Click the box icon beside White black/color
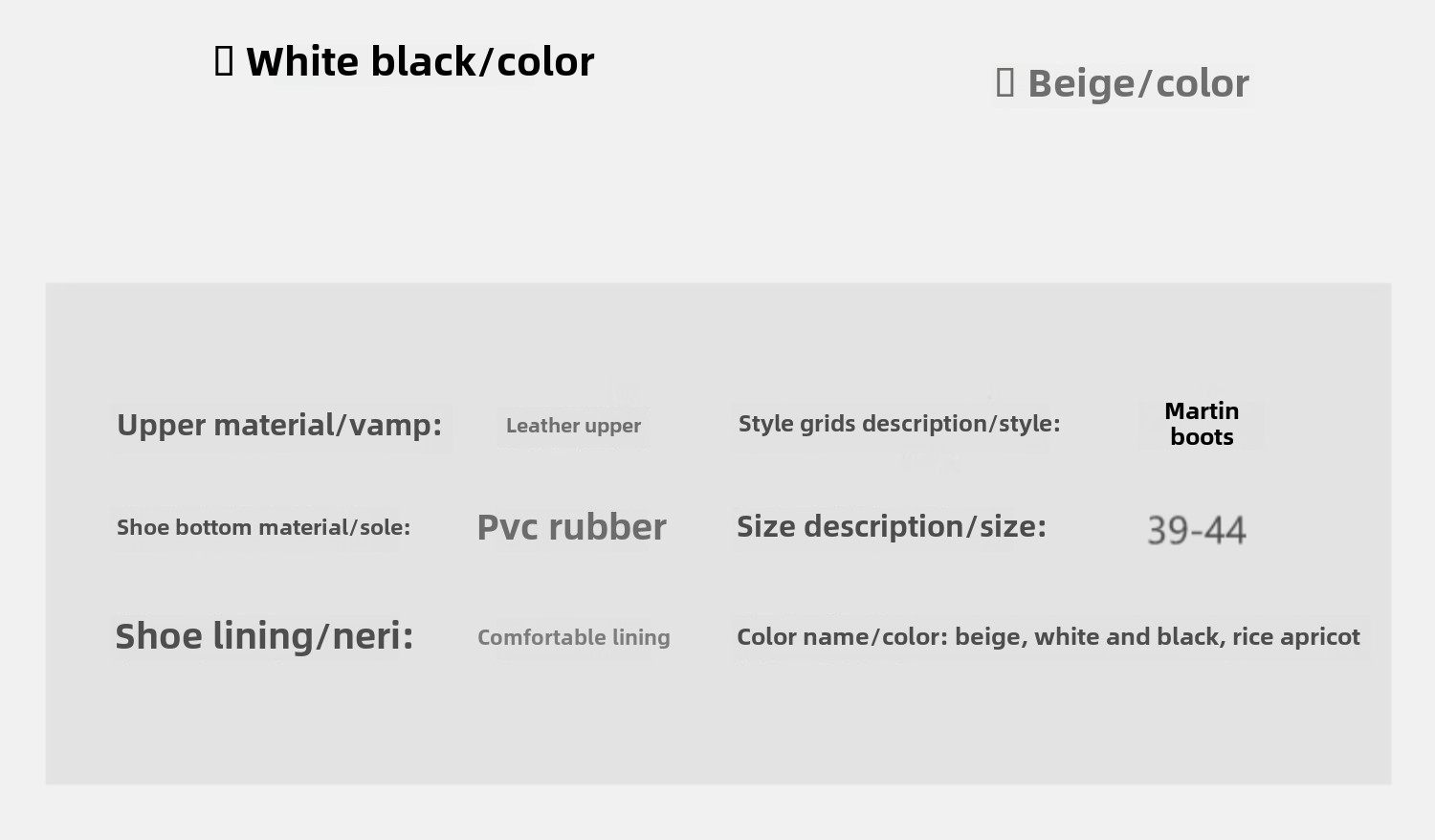1435x840 pixels. [x=224, y=62]
